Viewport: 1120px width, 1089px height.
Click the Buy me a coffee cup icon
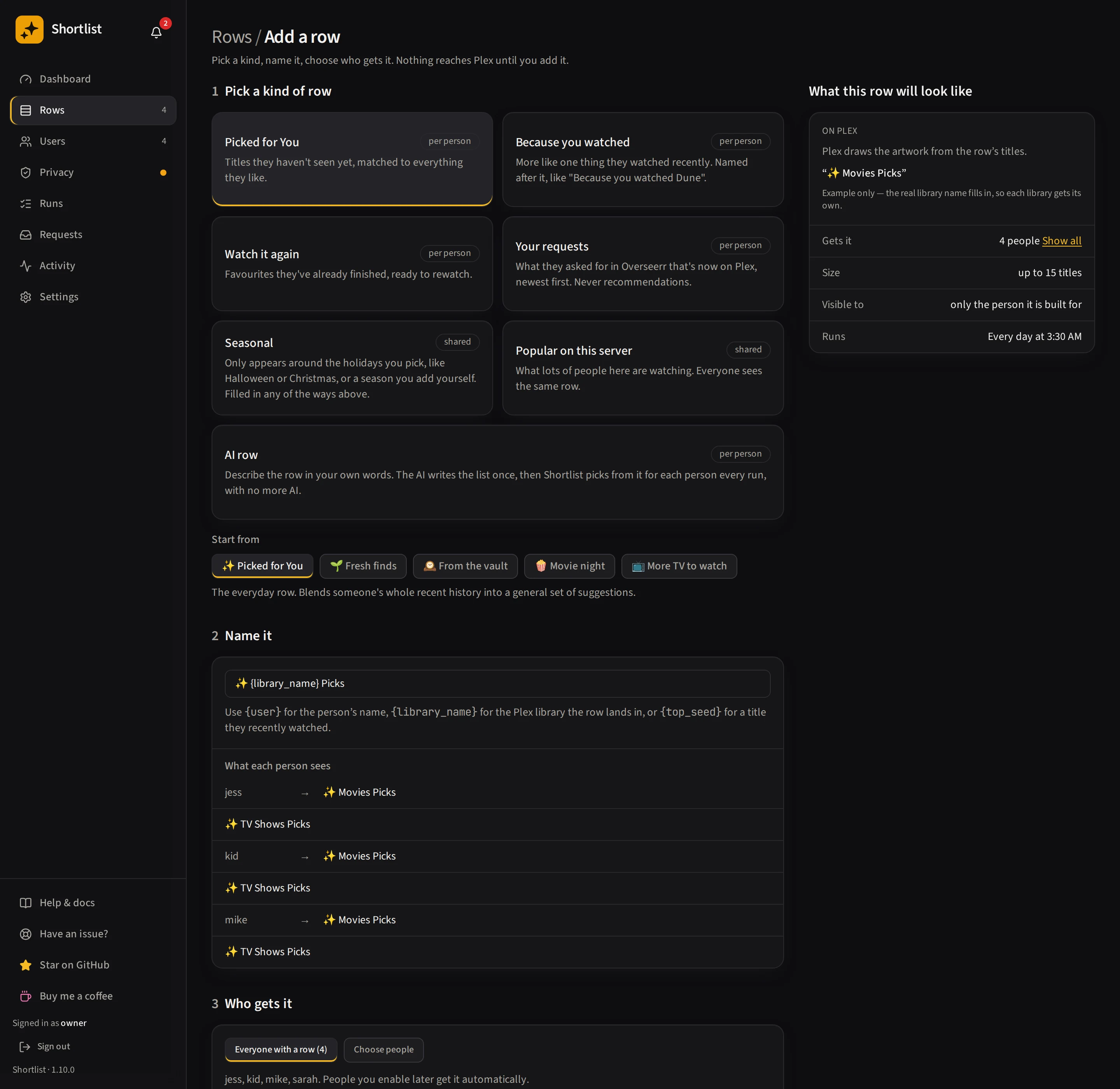pos(26,996)
